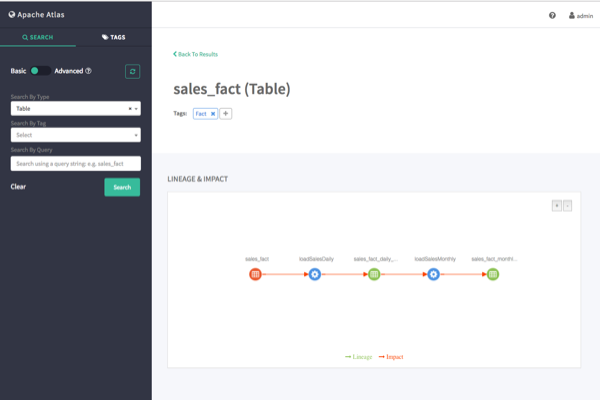Open the Search By Type dropdown
600x400 pixels.
[x=75, y=108]
